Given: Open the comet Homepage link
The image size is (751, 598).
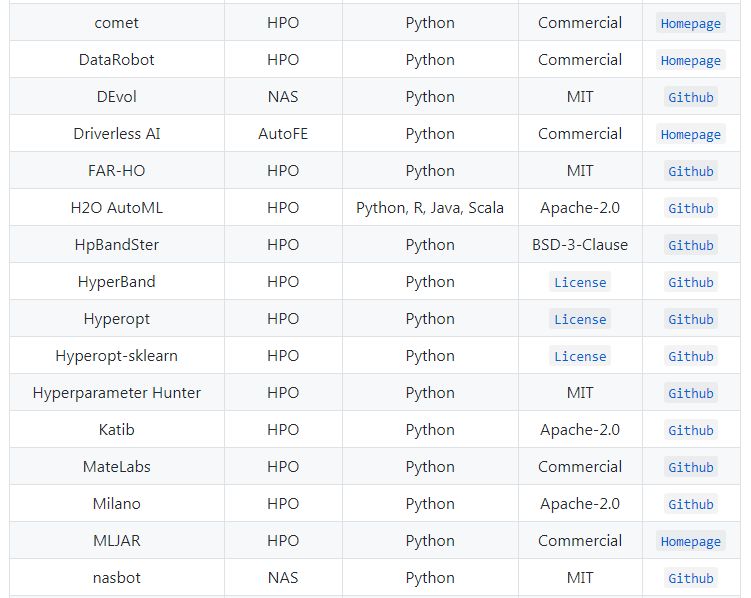Looking at the screenshot, I should [690, 23].
